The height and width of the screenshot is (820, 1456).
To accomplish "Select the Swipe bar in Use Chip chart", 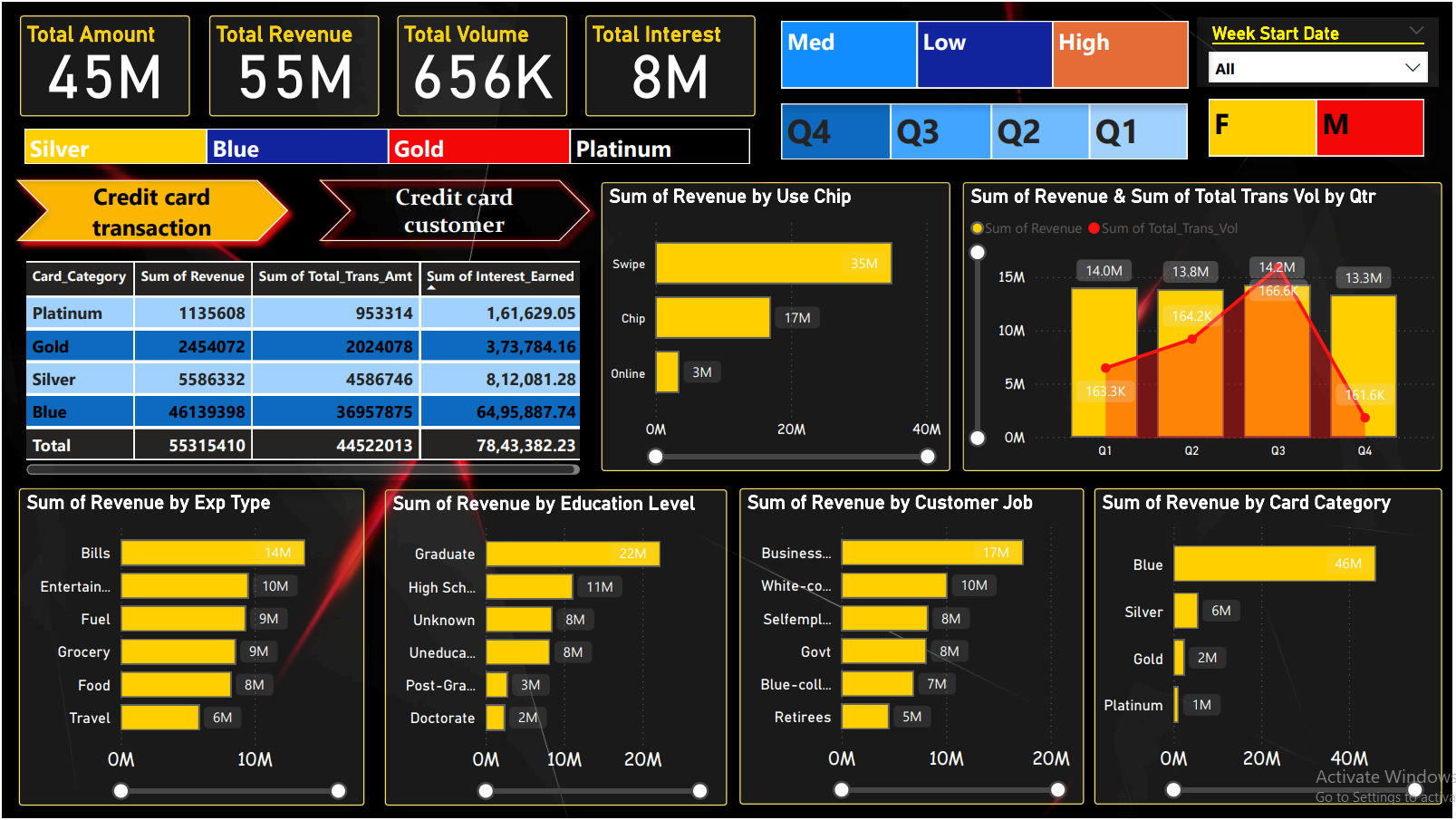I will pyautogui.click(x=773, y=264).
